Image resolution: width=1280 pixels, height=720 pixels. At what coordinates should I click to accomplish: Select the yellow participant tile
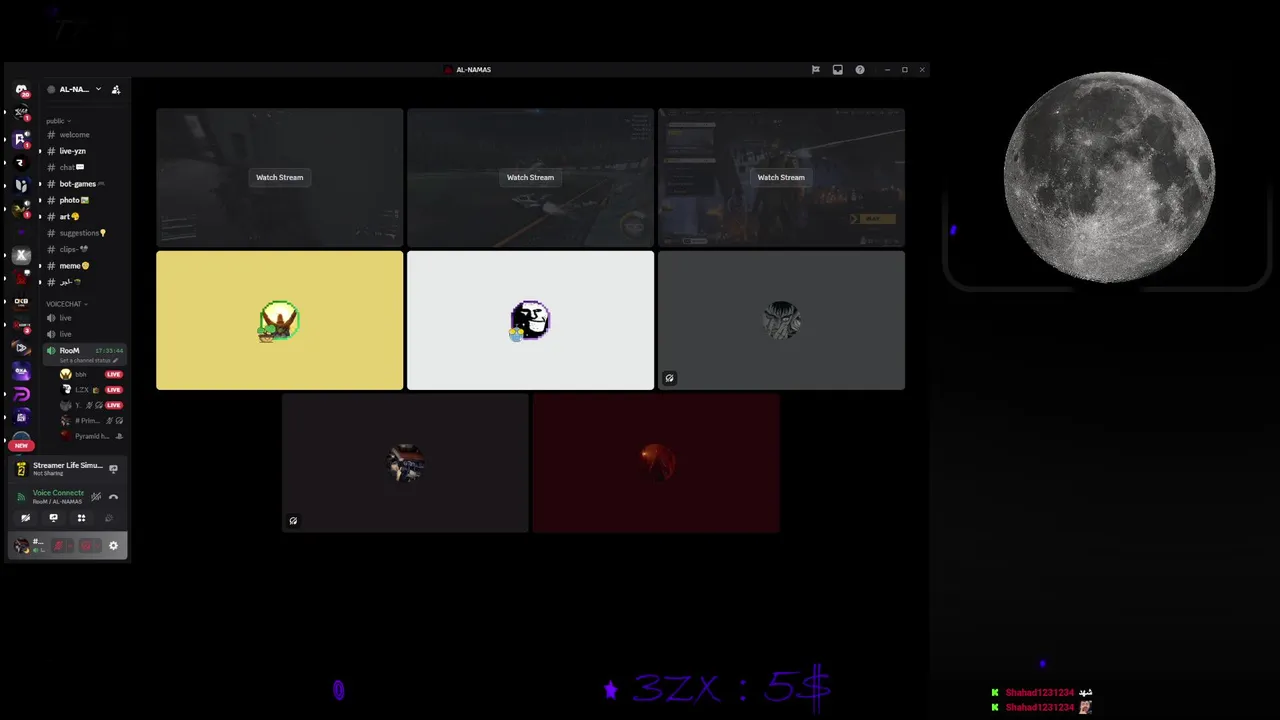pos(280,320)
